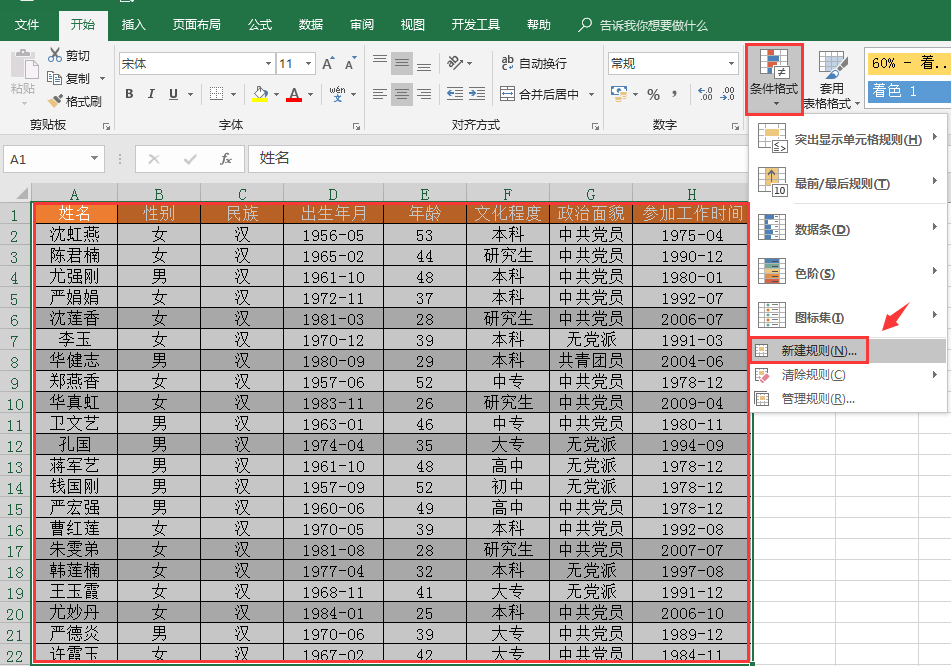
Task: Click the Cut (剪切) scissors icon
Action: (x=55, y=55)
